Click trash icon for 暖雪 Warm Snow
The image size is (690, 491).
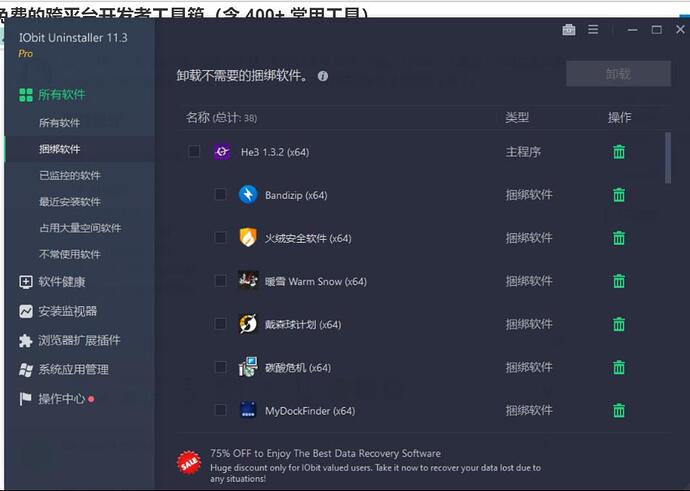pyautogui.click(x=619, y=281)
